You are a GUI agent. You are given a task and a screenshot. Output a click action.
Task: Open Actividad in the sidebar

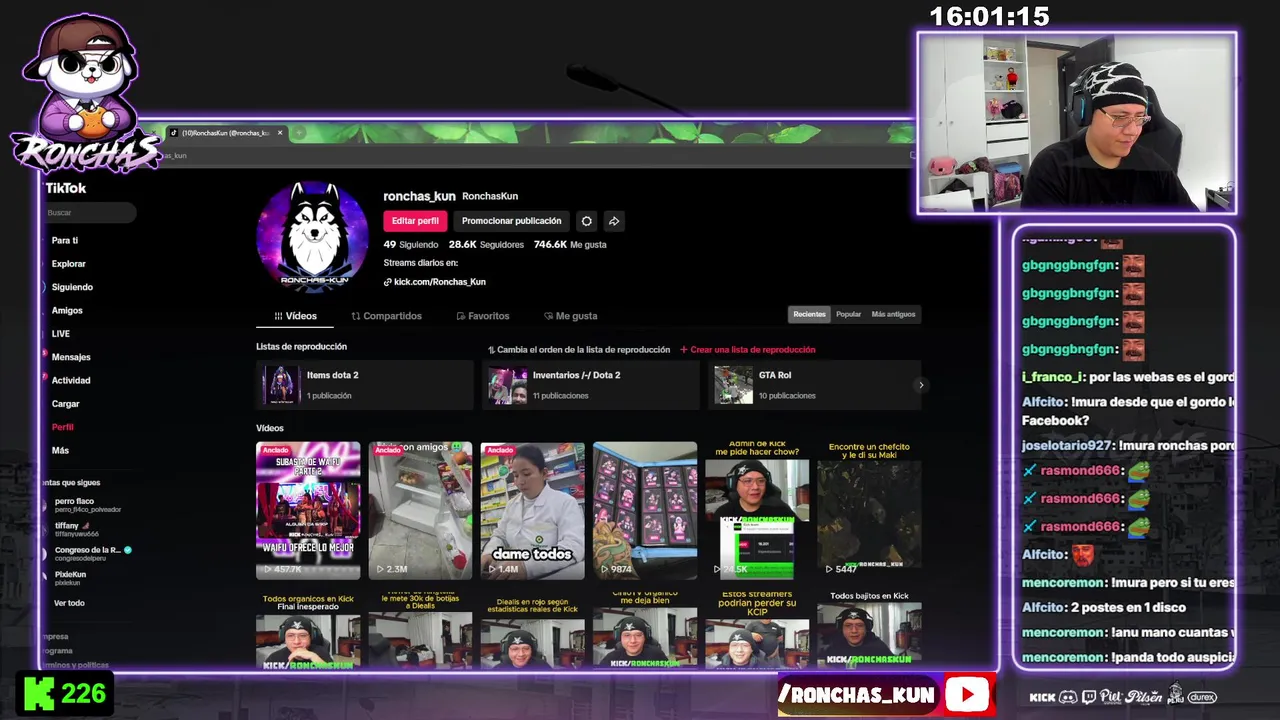pos(71,381)
